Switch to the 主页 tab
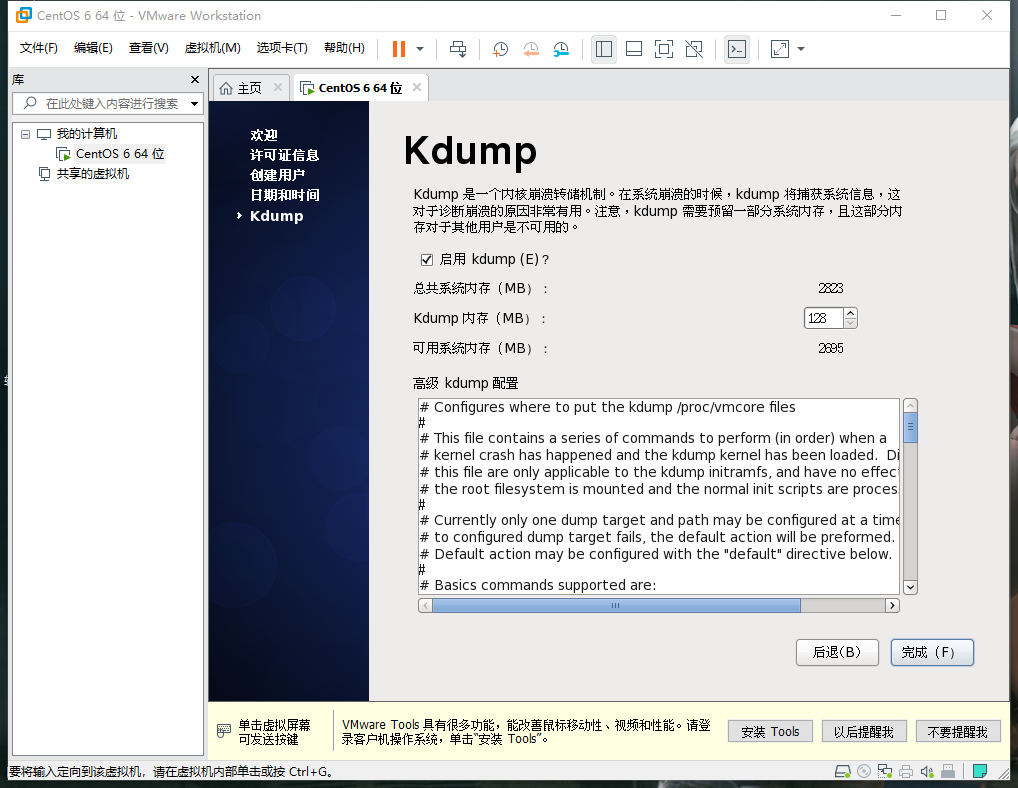This screenshot has height=788, width=1018. [x=249, y=88]
